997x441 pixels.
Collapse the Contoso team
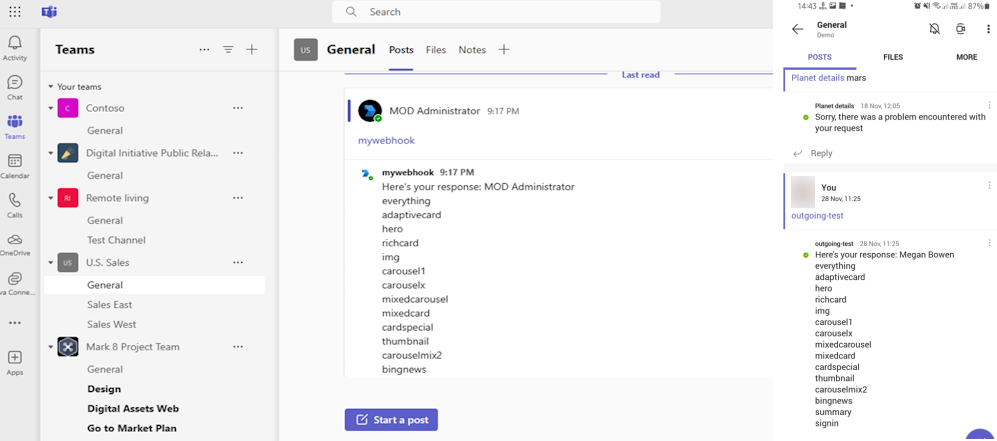point(50,108)
